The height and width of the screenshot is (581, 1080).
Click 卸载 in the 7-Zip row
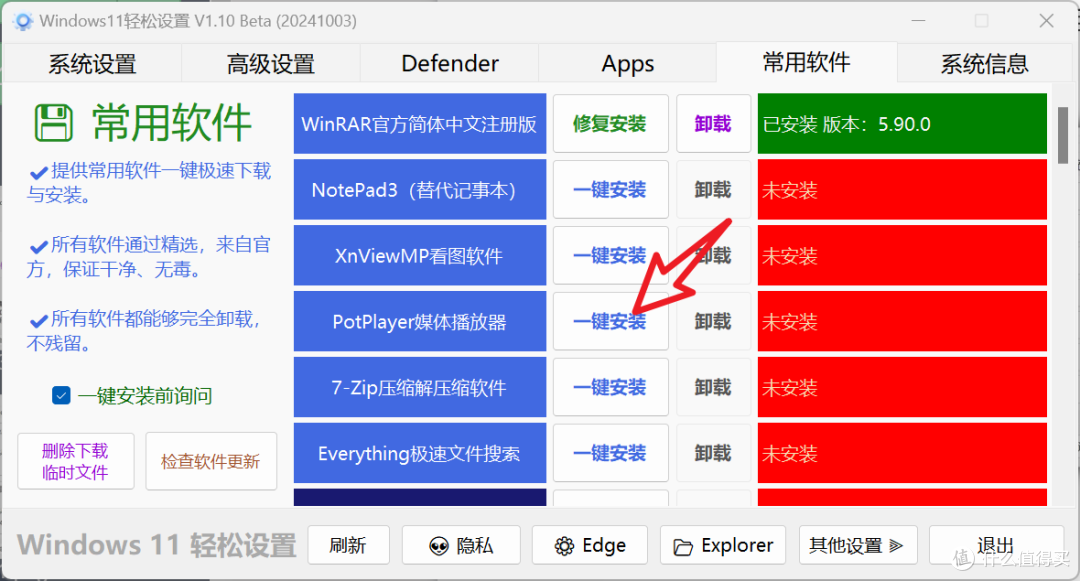click(x=713, y=388)
